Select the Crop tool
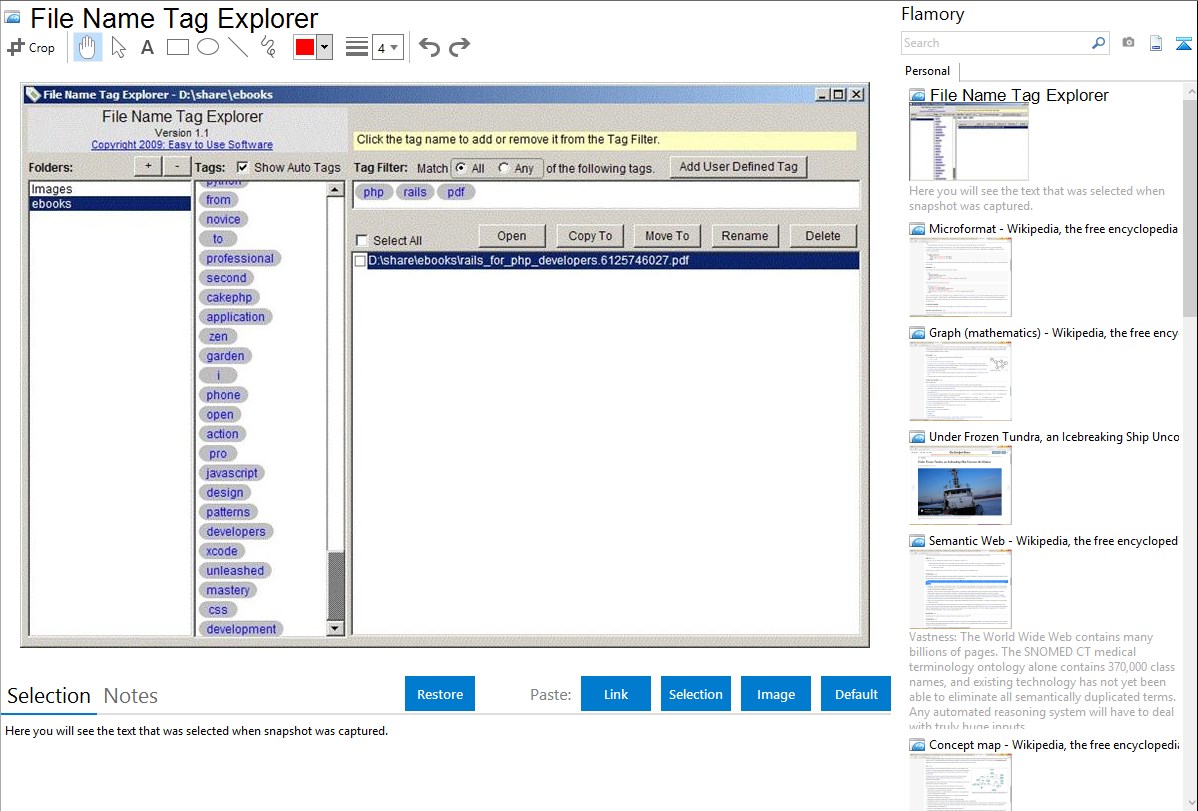Viewport: 1198px width, 811px height. pos(31,47)
